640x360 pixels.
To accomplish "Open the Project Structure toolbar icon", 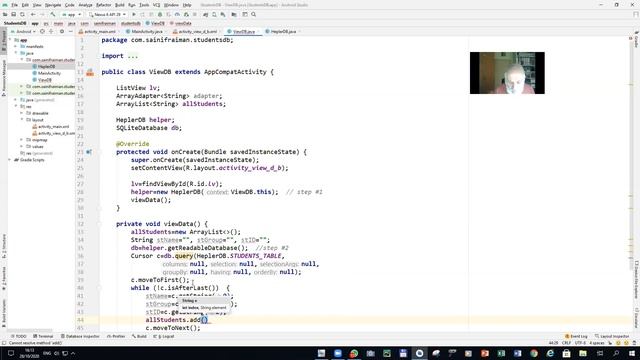I will (x=234, y=14).
